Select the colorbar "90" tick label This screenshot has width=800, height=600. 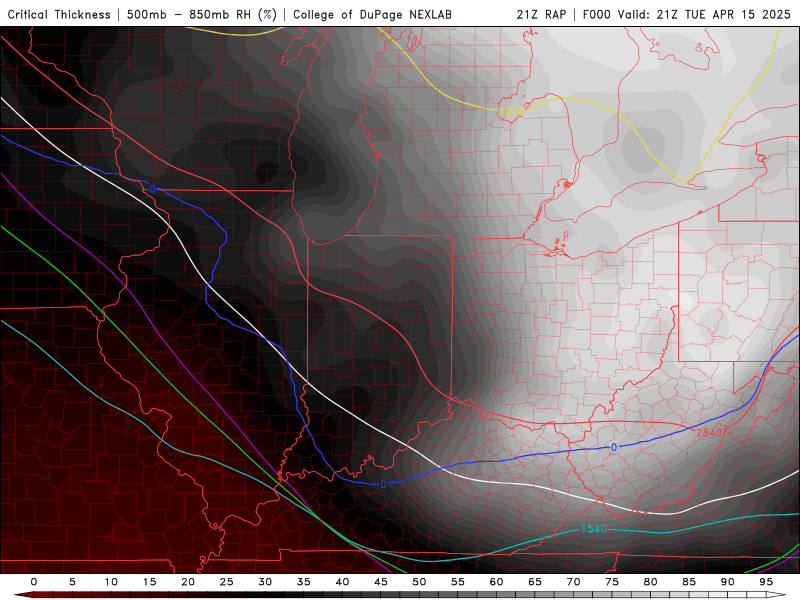[x=728, y=582]
